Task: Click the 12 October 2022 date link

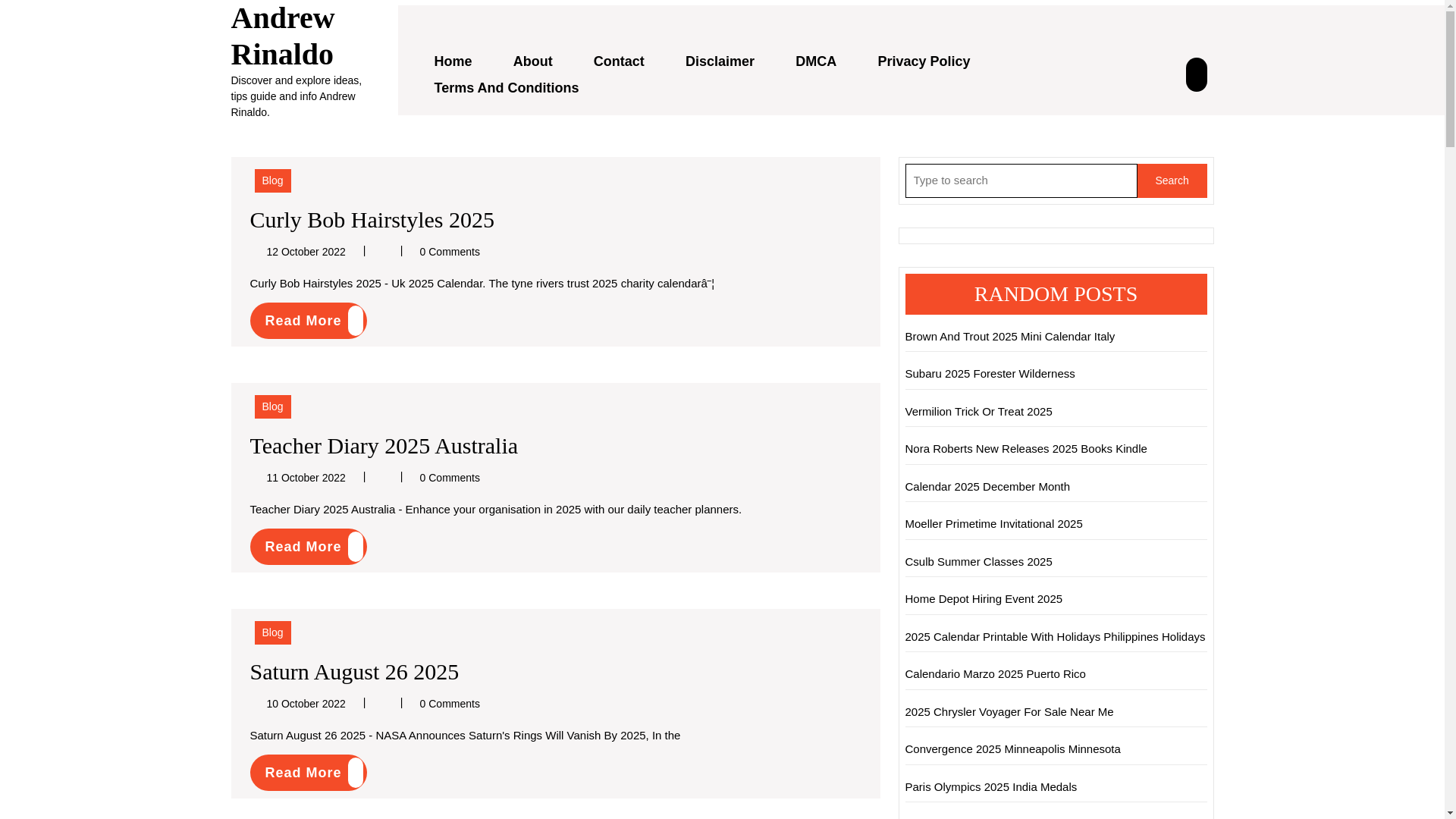Action: 306,252
